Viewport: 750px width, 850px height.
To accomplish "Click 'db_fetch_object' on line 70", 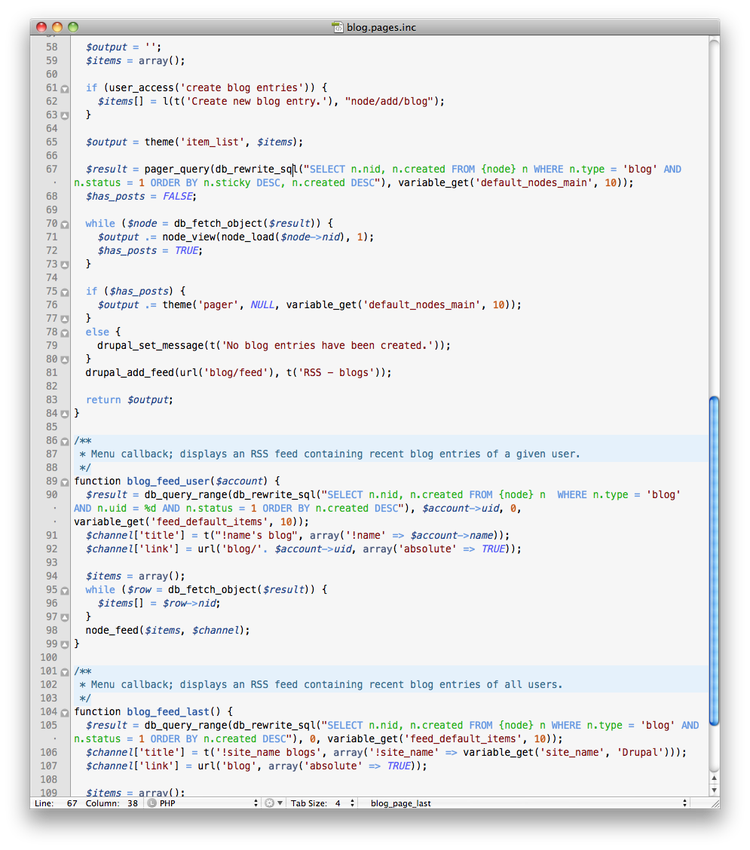I will [x=218, y=223].
